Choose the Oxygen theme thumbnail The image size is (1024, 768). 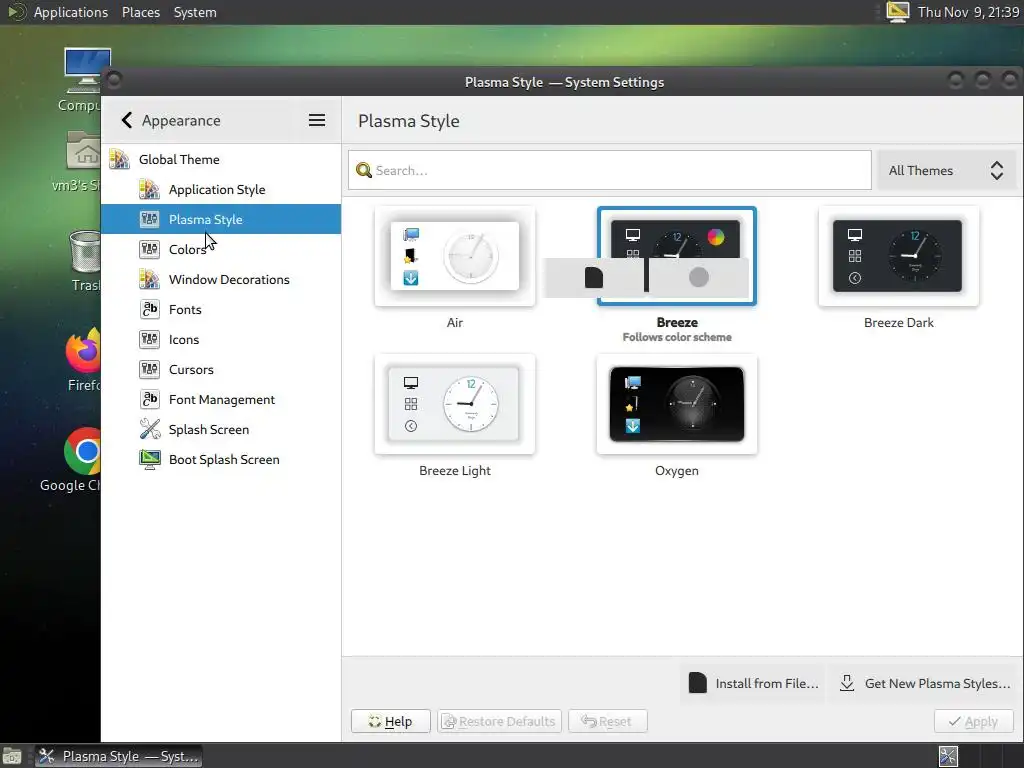[x=677, y=404]
